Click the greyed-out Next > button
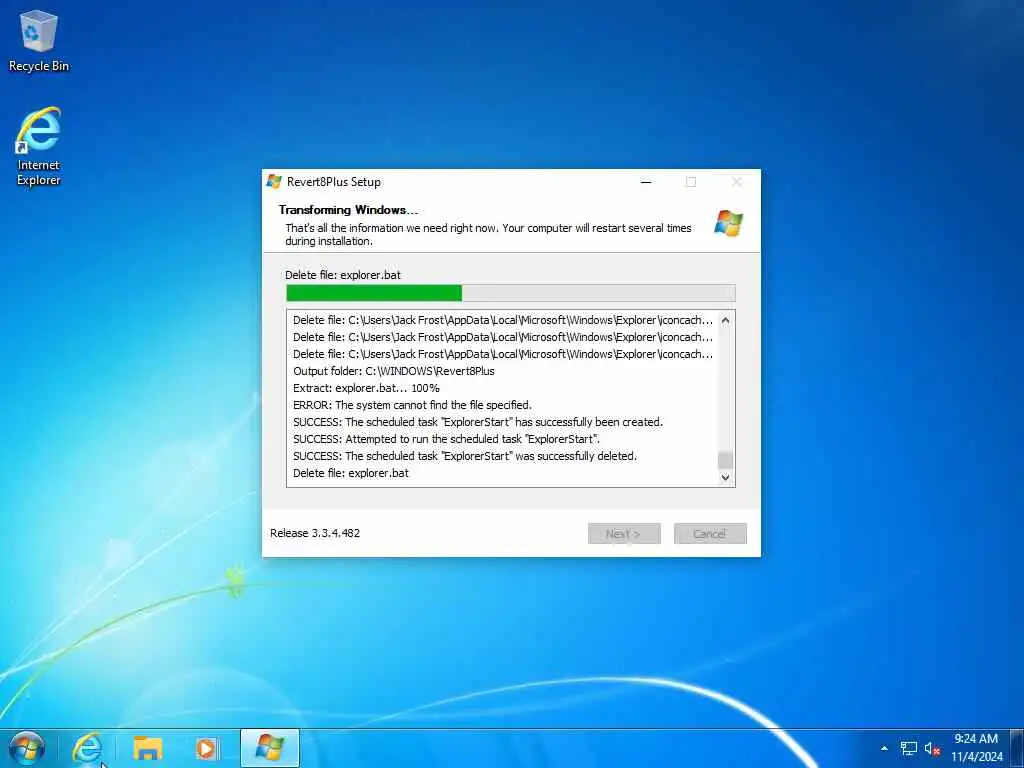 coord(624,534)
